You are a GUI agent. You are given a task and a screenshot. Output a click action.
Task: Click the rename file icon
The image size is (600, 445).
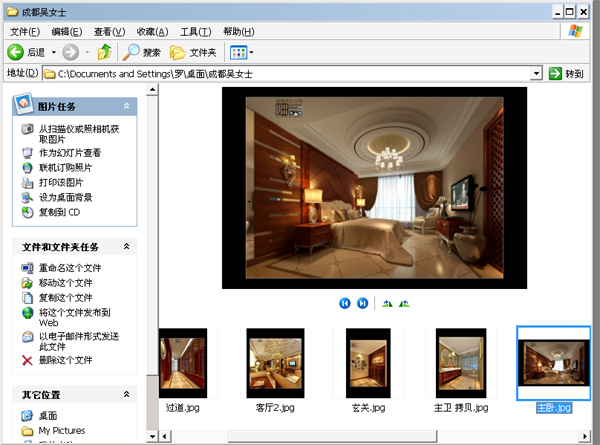point(27,268)
